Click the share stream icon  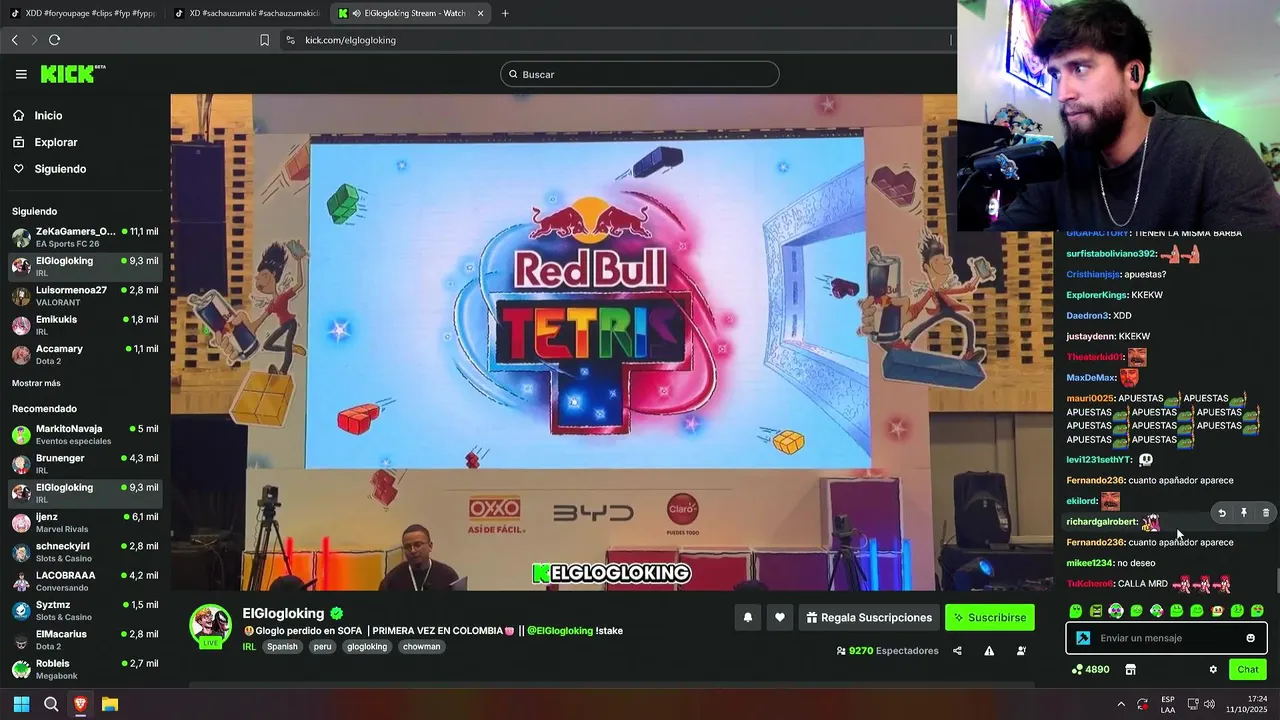click(957, 651)
